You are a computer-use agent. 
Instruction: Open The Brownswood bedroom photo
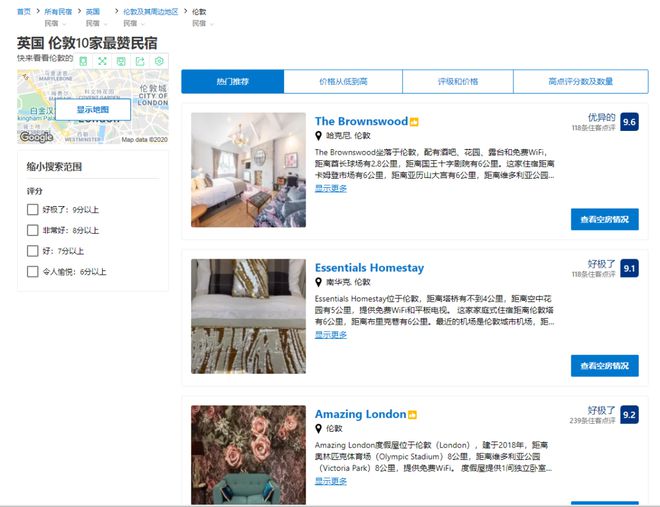(248, 170)
